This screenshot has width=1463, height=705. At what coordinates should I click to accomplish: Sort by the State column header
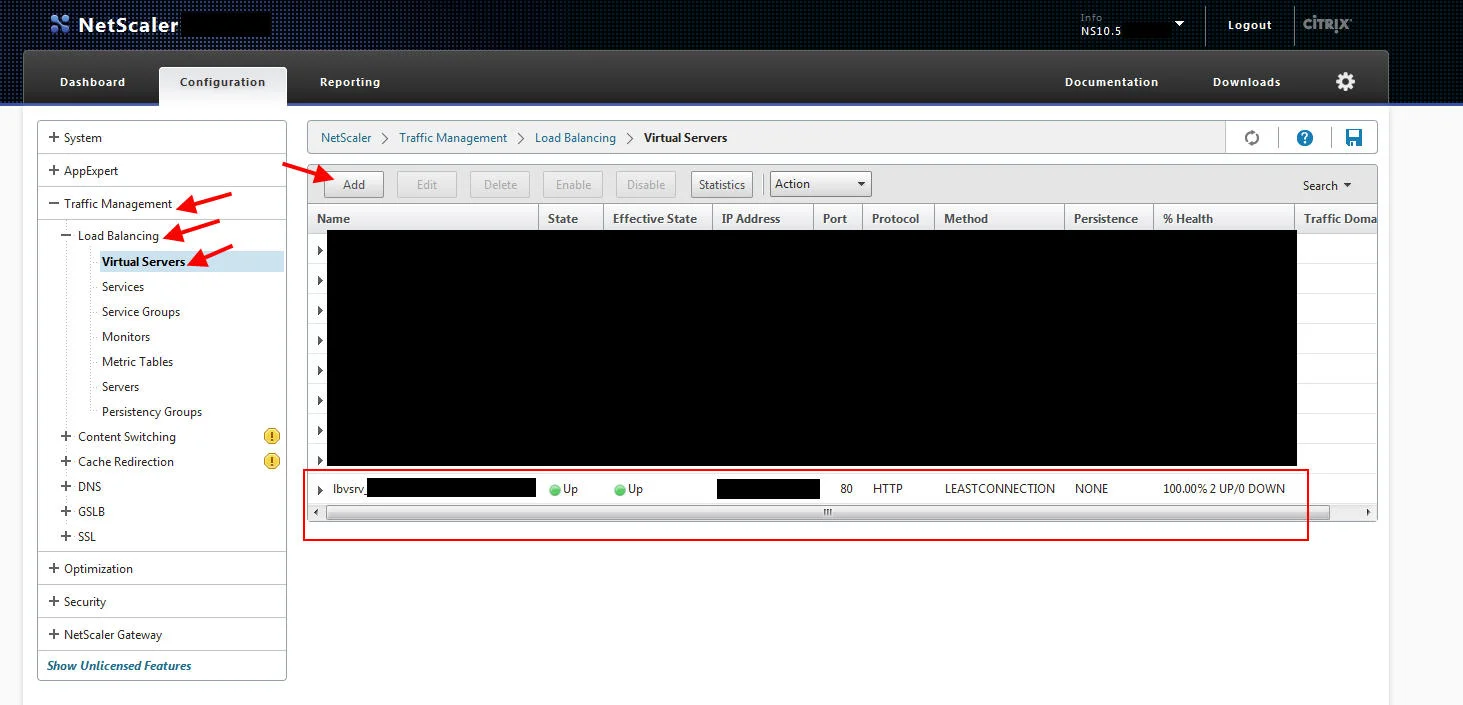coord(571,218)
